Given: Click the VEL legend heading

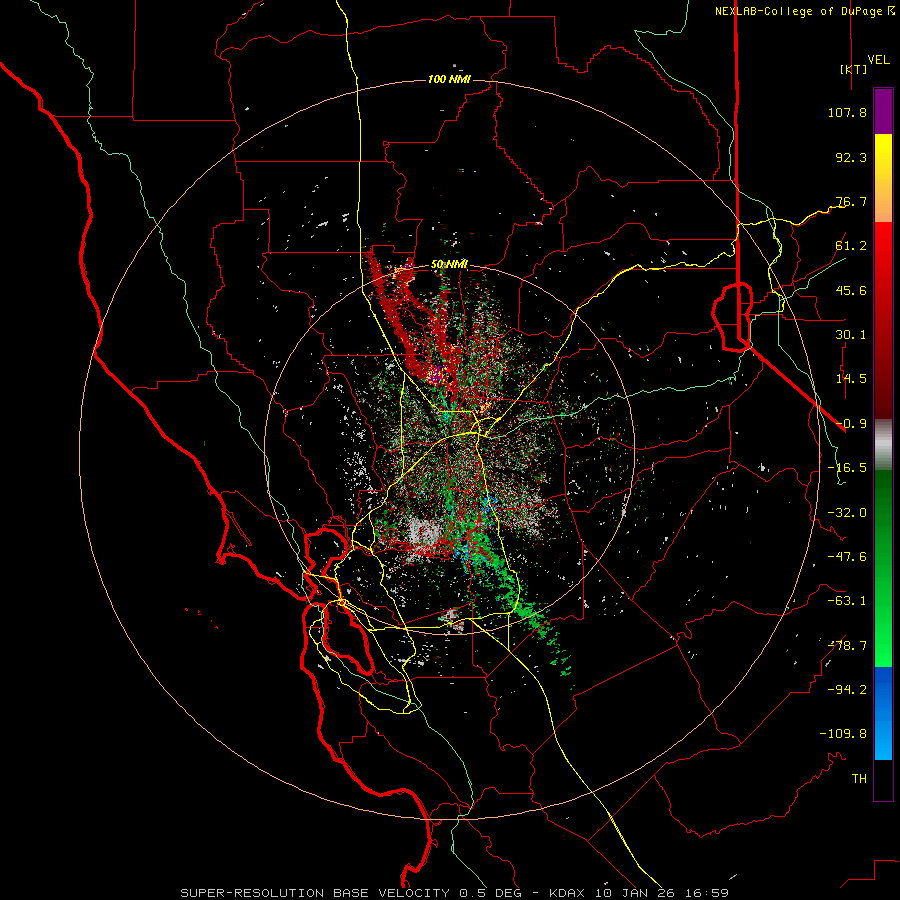Looking at the screenshot, I should 878,59.
